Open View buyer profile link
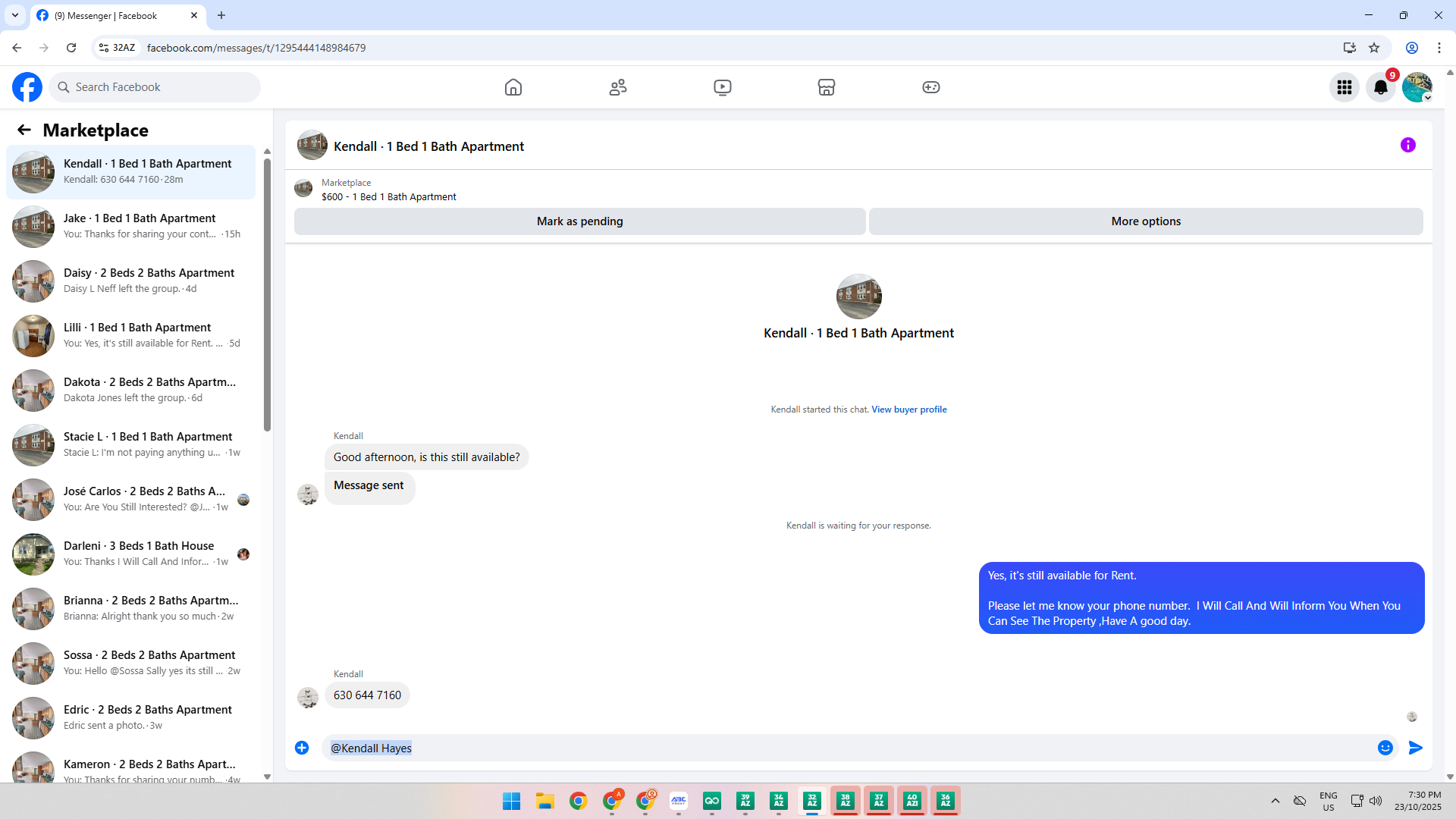 point(908,409)
